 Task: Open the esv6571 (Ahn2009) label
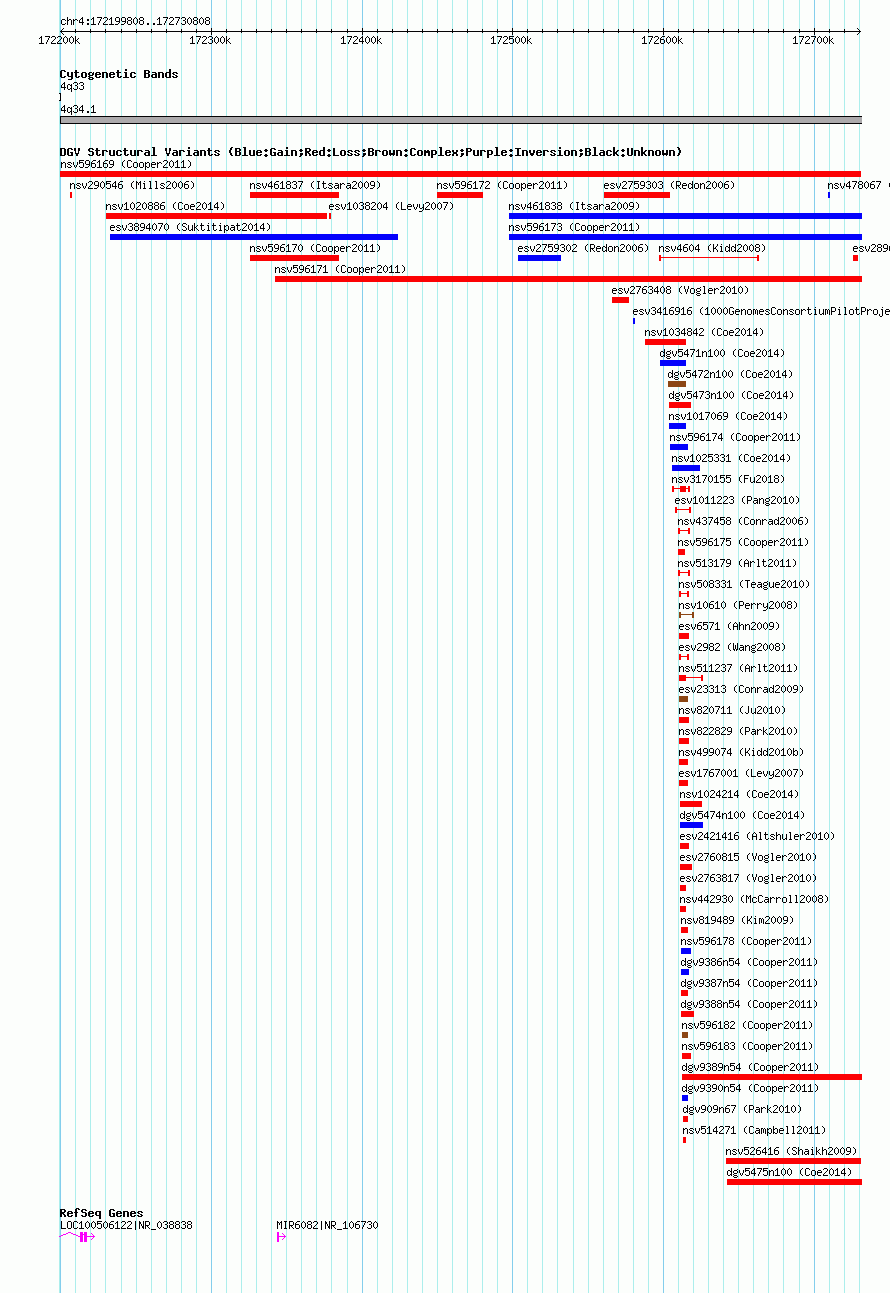(729, 626)
